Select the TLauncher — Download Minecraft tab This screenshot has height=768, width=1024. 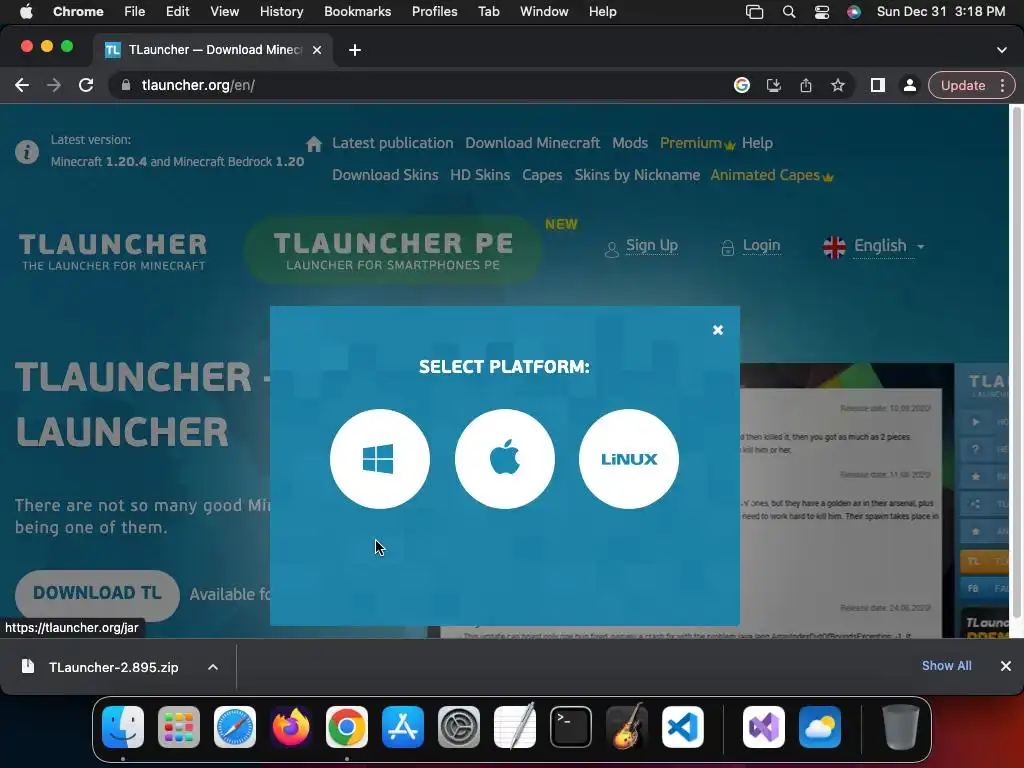(213, 50)
